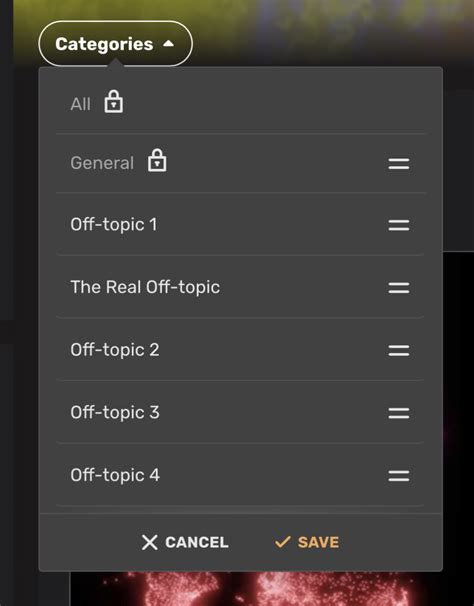The height and width of the screenshot is (606, 474).
Task: Cancel the category changes
Action: [x=185, y=542]
